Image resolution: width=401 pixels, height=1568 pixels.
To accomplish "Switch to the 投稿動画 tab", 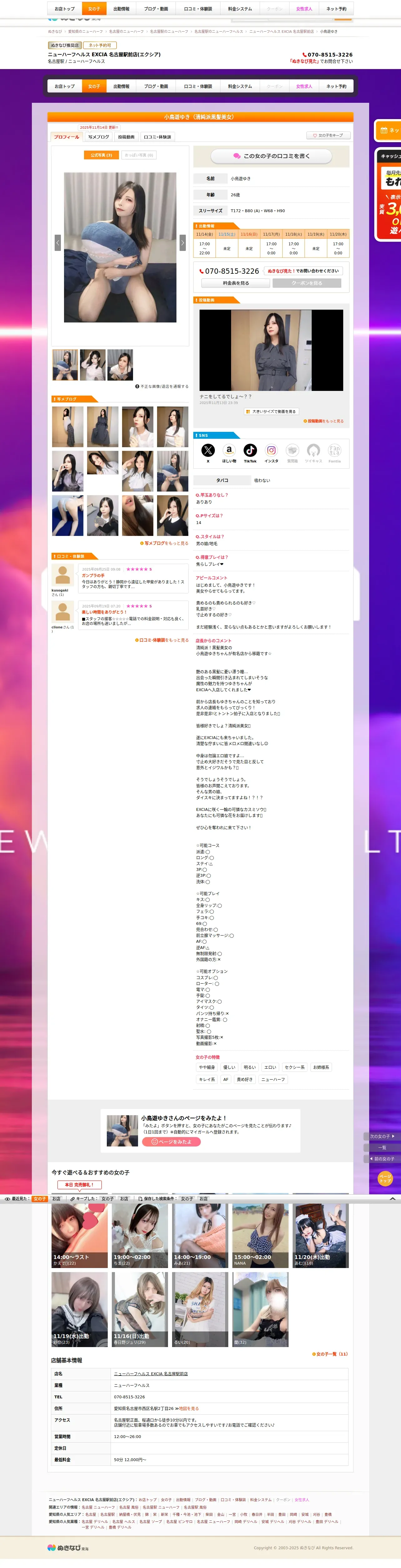I will point(126,137).
